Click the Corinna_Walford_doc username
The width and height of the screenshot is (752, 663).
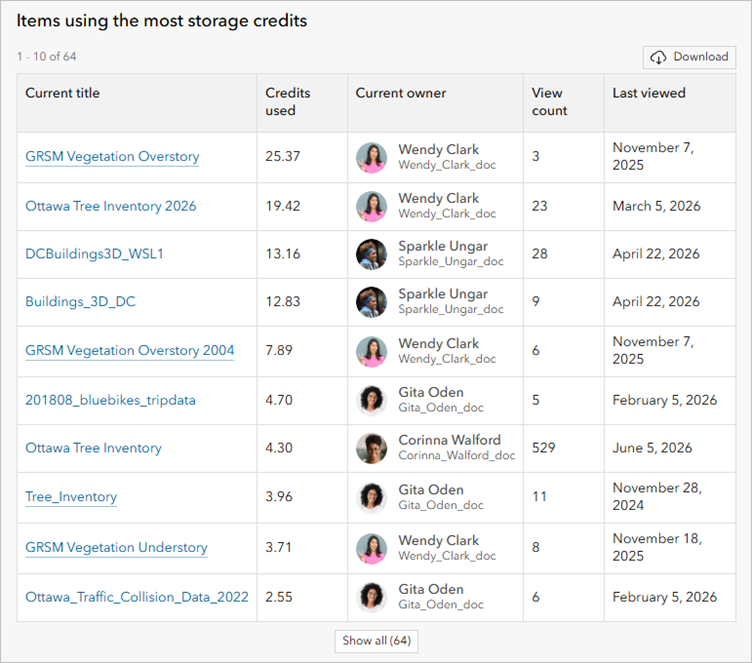coord(457,456)
